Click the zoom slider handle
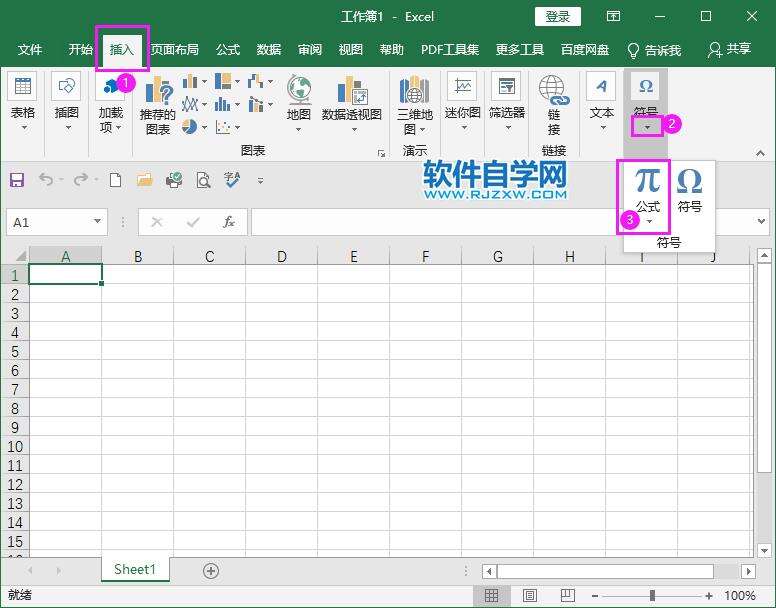This screenshot has width=776, height=608. click(652, 596)
